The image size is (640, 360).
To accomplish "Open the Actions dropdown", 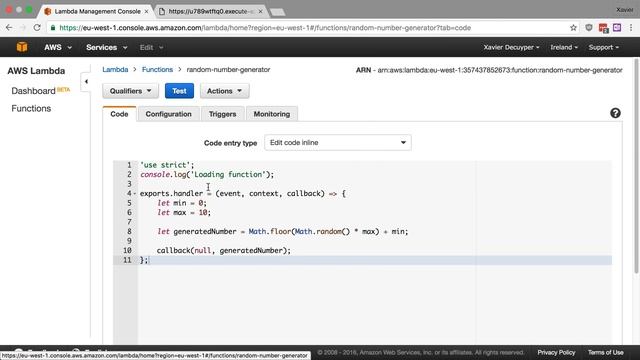I will click(224, 91).
